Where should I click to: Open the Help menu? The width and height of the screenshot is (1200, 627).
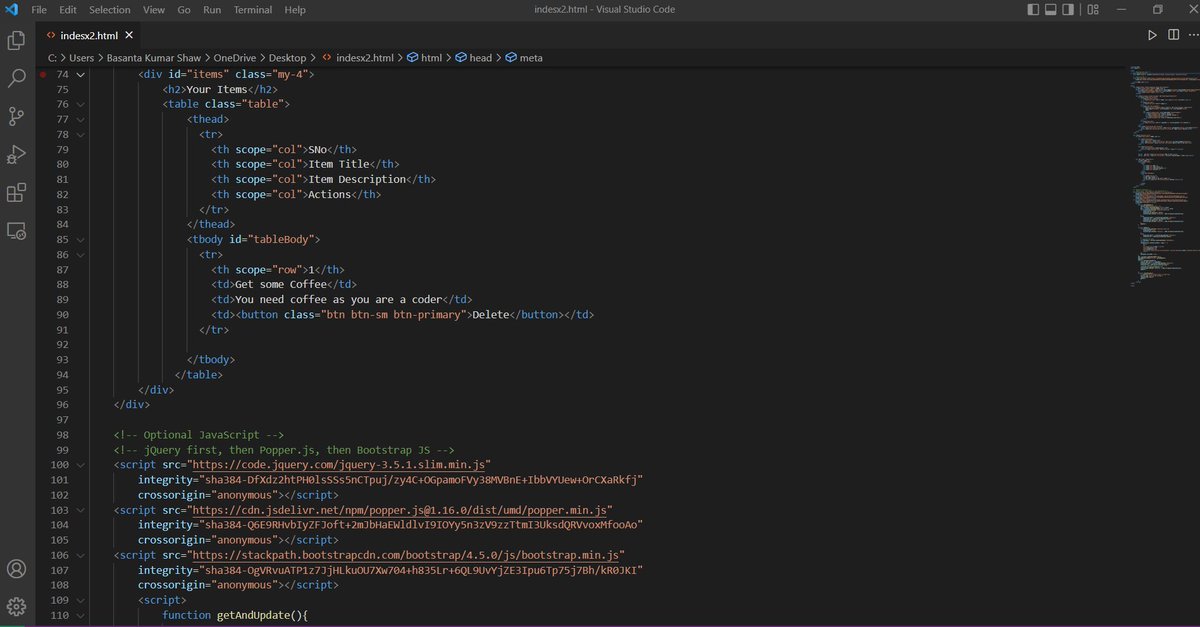[295, 9]
